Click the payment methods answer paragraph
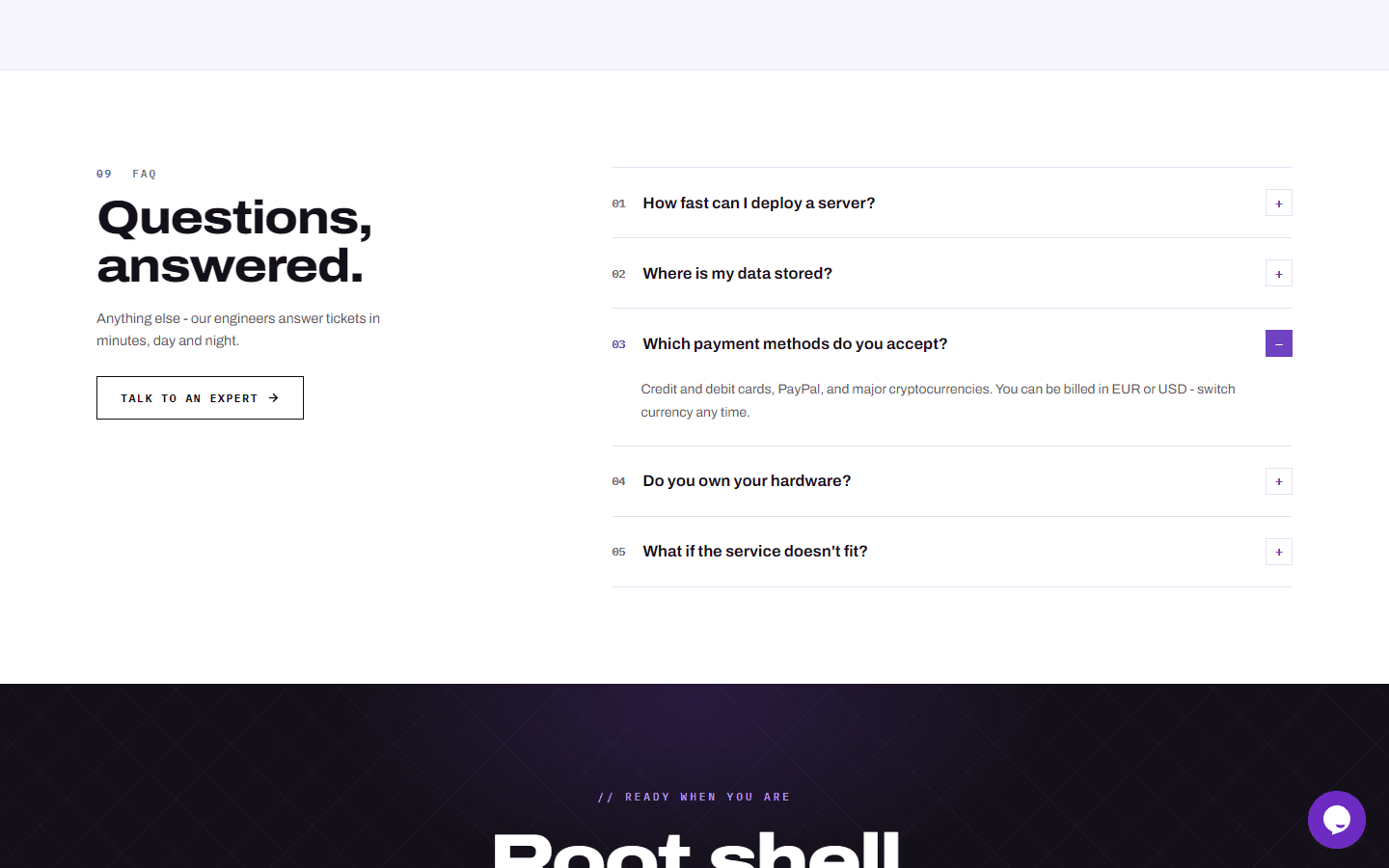Viewport: 1389px width, 868px height. (938, 400)
